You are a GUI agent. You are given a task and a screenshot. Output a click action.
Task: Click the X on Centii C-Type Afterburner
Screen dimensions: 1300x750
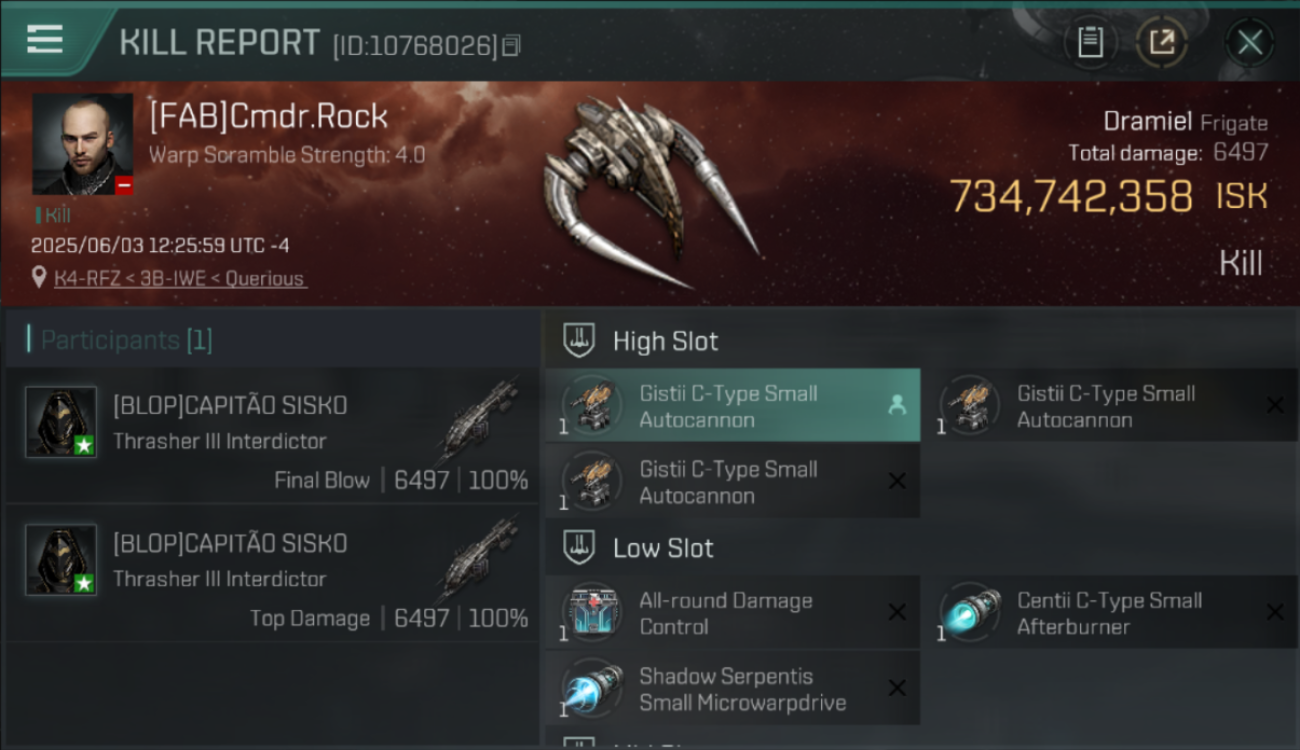coord(1275,613)
